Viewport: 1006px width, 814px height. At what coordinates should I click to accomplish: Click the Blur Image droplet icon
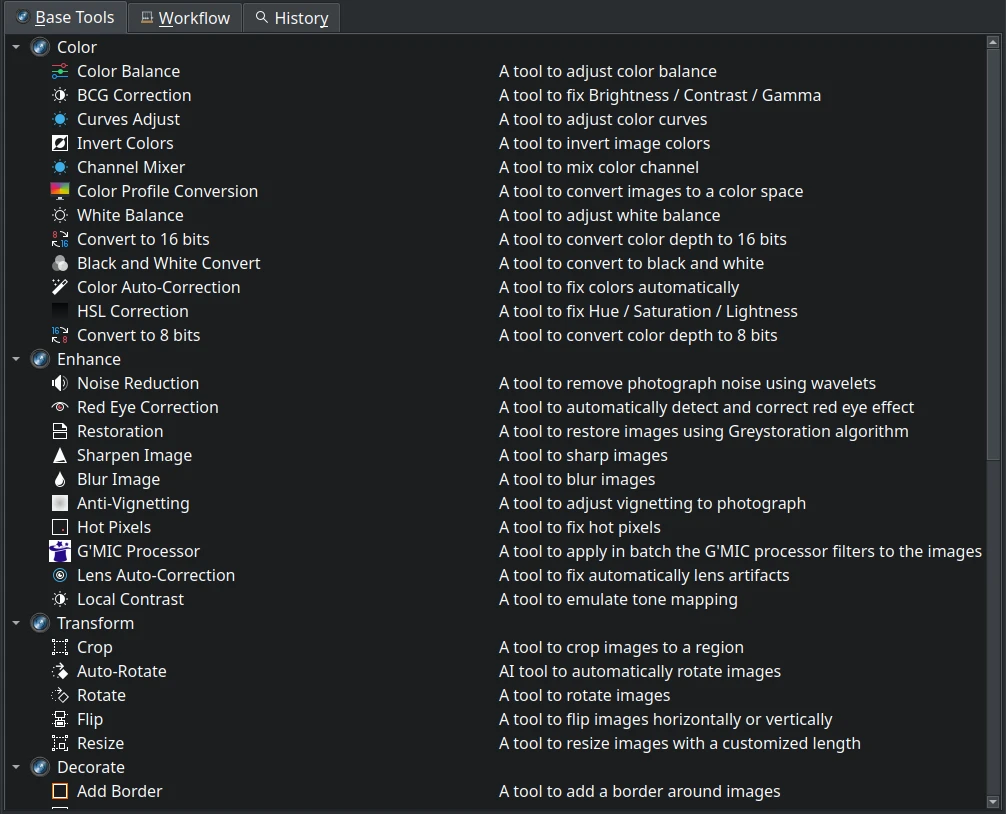coord(60,479)
